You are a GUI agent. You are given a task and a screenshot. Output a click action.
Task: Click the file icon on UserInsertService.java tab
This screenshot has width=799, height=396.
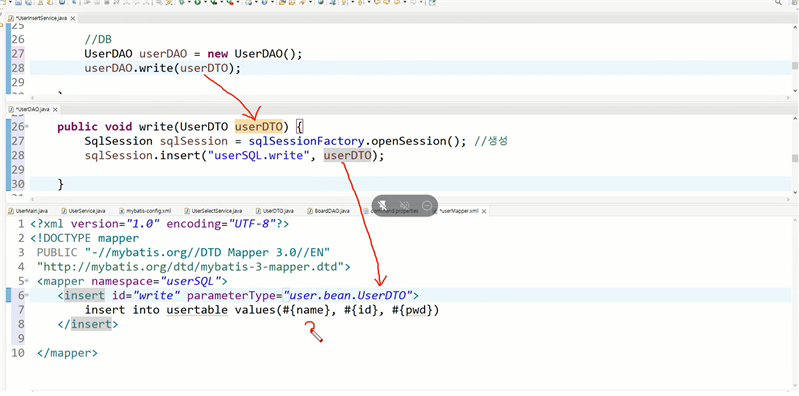coord(11,18)
